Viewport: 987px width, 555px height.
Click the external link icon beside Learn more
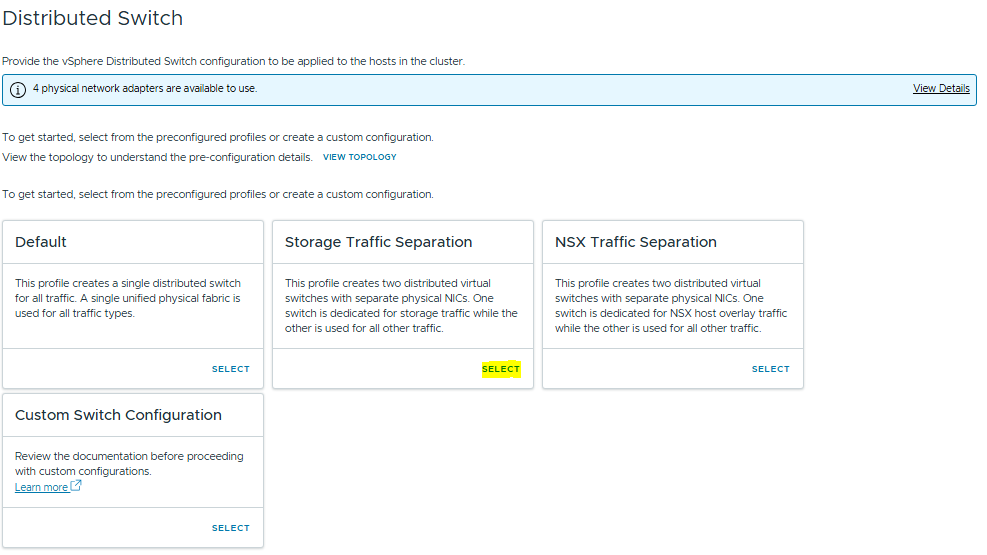click(76, 487)
